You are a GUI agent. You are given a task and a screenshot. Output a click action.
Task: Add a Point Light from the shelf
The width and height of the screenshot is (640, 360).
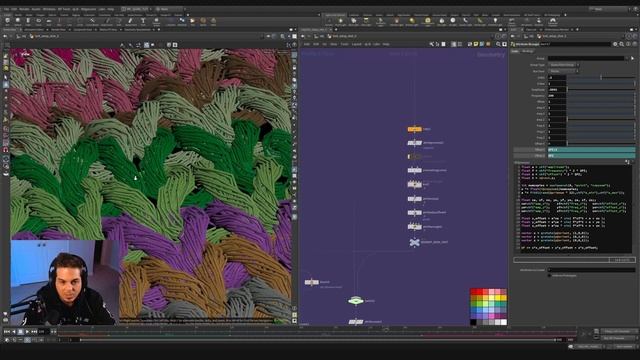coord(340,21)
